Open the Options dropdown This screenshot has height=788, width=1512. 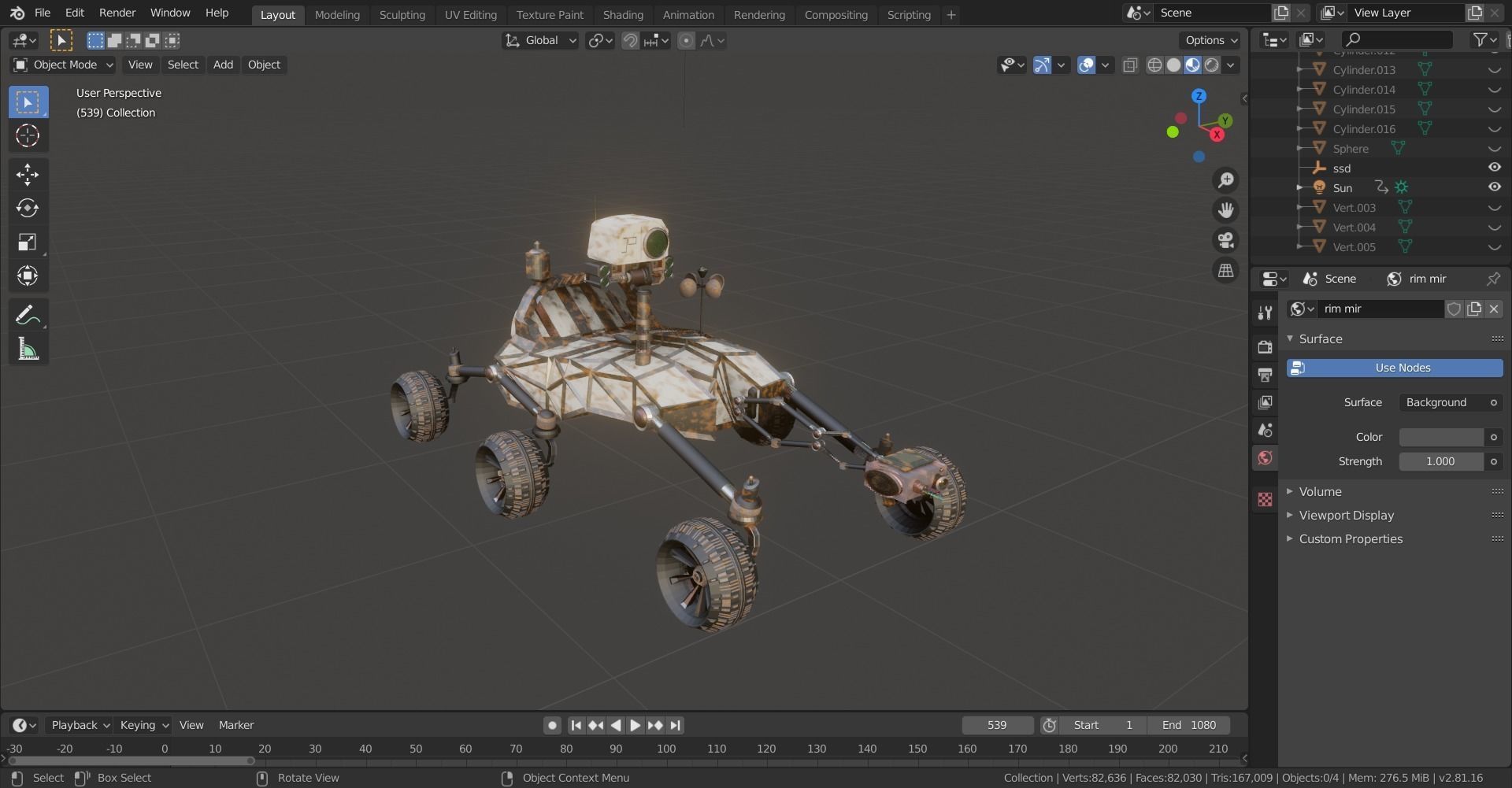pyautogui.click(x=1211, y=41)
